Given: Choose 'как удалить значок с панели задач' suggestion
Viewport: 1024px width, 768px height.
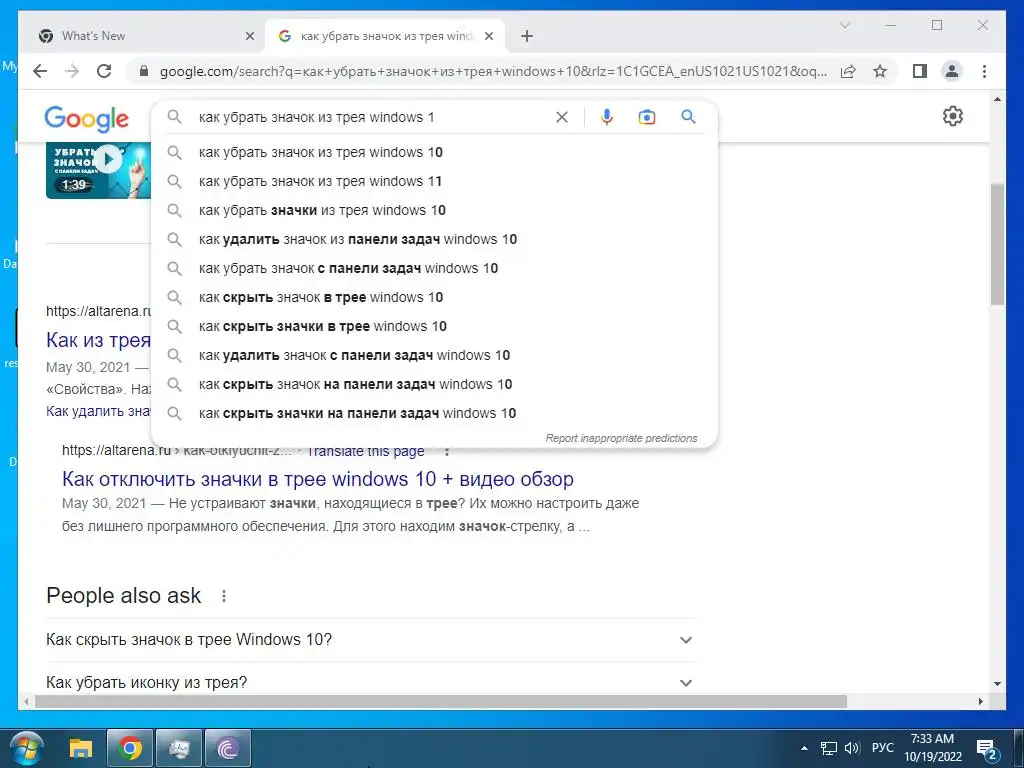Looking at the screenshot, I should pos(434,355).
